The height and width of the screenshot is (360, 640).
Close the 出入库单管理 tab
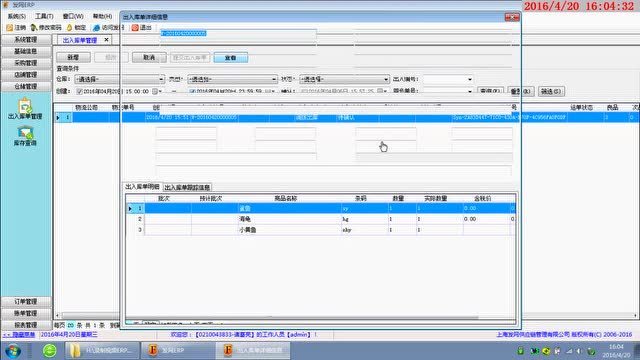[x=106, y=40]
